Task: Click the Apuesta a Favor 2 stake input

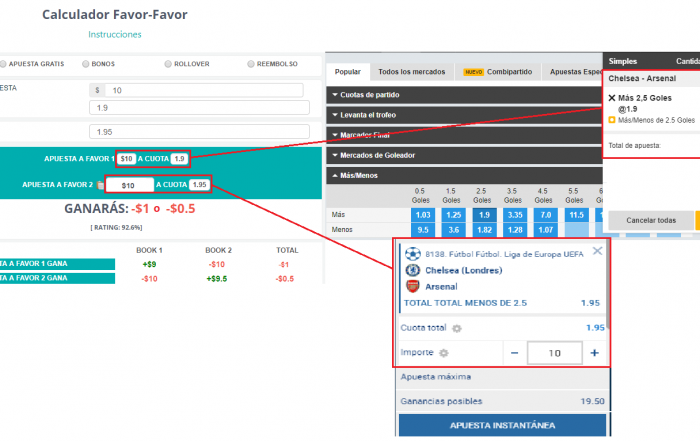Action: 129,185
